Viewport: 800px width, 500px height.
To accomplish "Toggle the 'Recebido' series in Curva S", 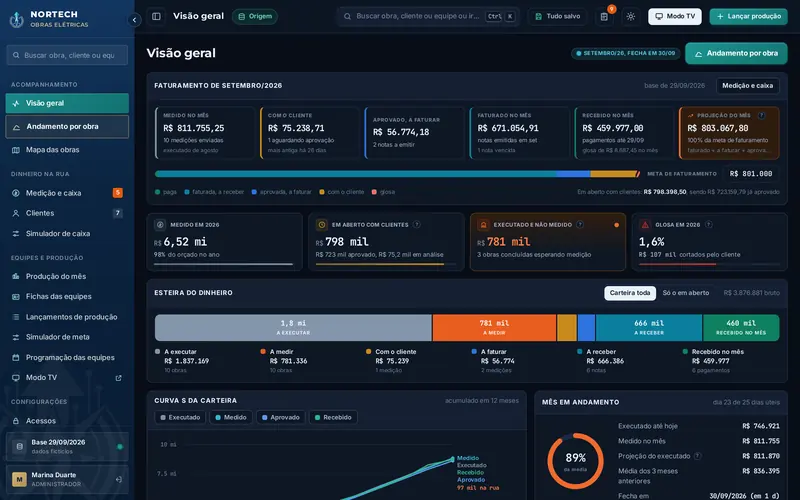I will coord(333,417).
